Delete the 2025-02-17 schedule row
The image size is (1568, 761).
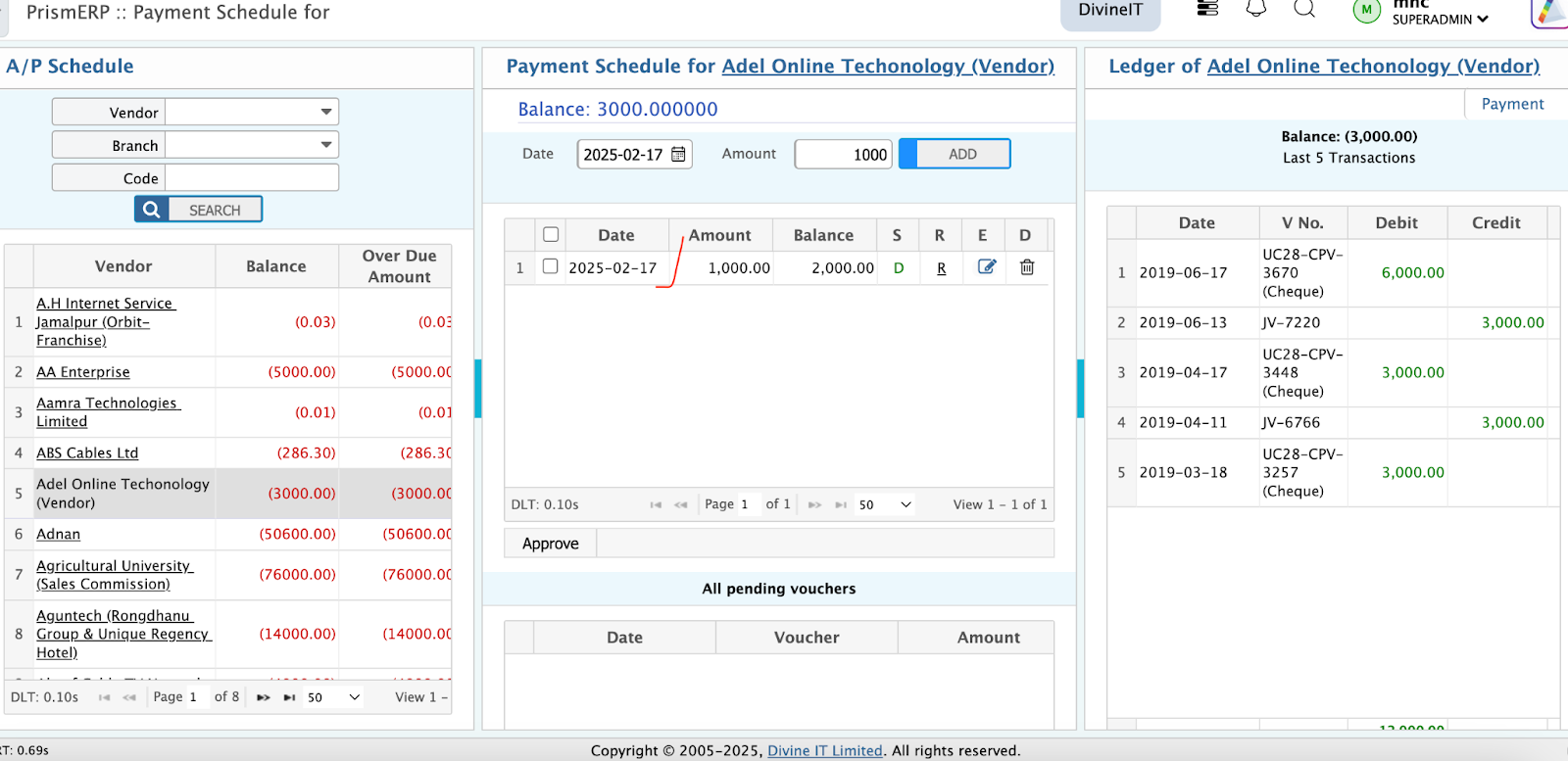pos(1027,267)
